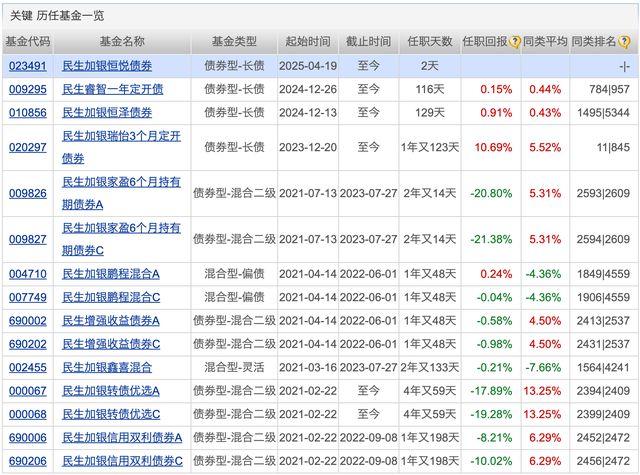Open 民生加银信用双利债券A fund link

click(x=122, y=438)
